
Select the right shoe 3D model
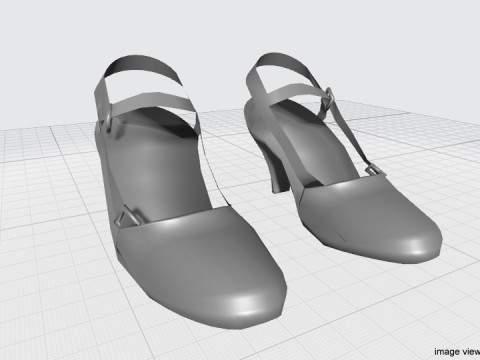tap(343, 158)
